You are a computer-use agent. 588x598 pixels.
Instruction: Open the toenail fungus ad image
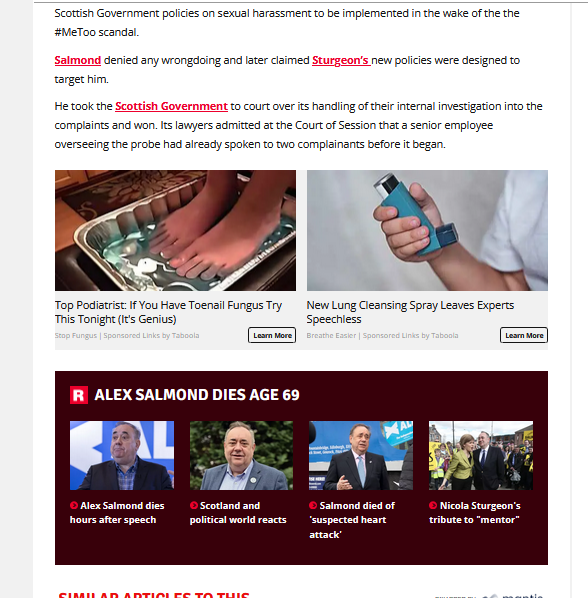[175, 230]
